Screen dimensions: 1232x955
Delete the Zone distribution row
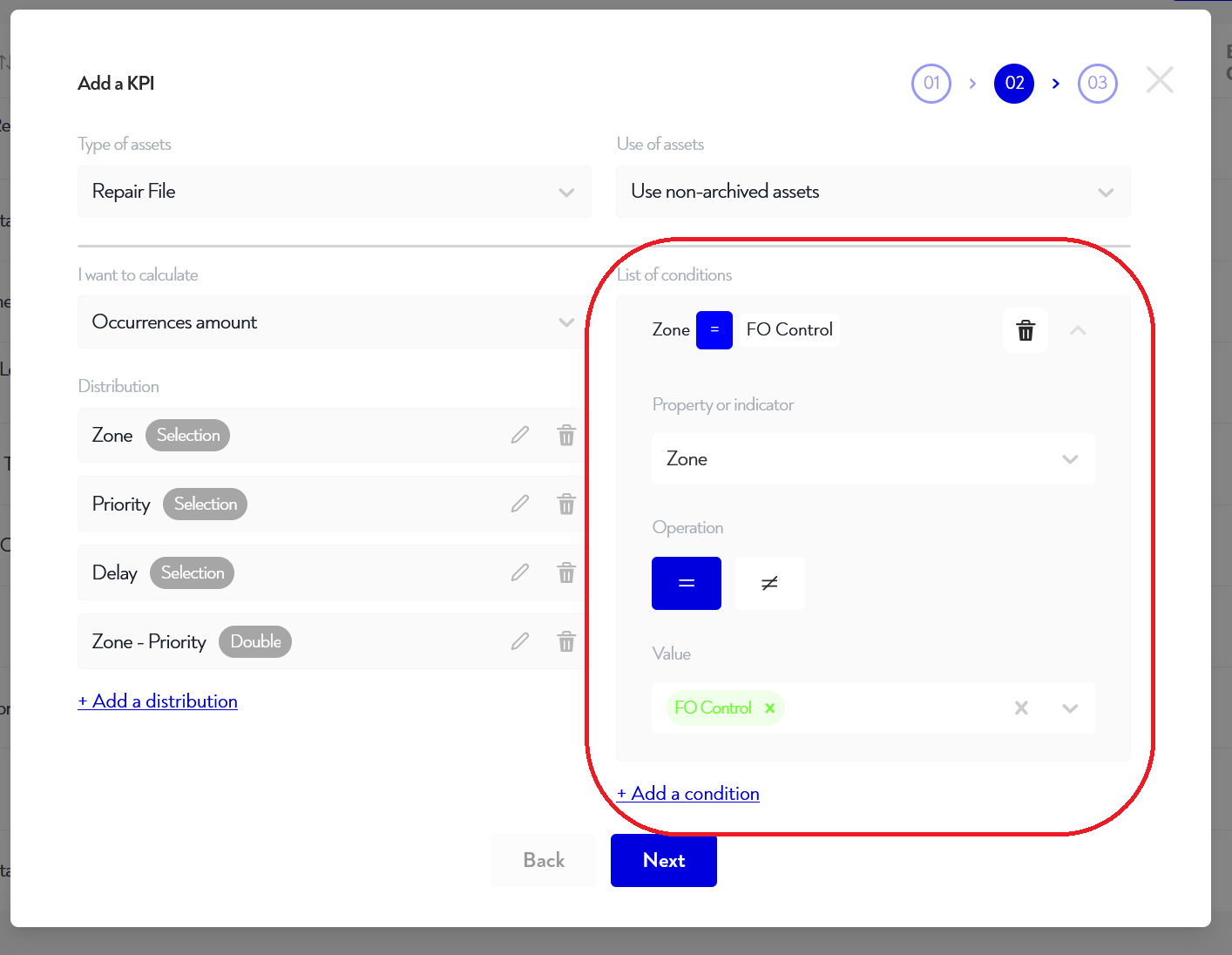[566, 435]
